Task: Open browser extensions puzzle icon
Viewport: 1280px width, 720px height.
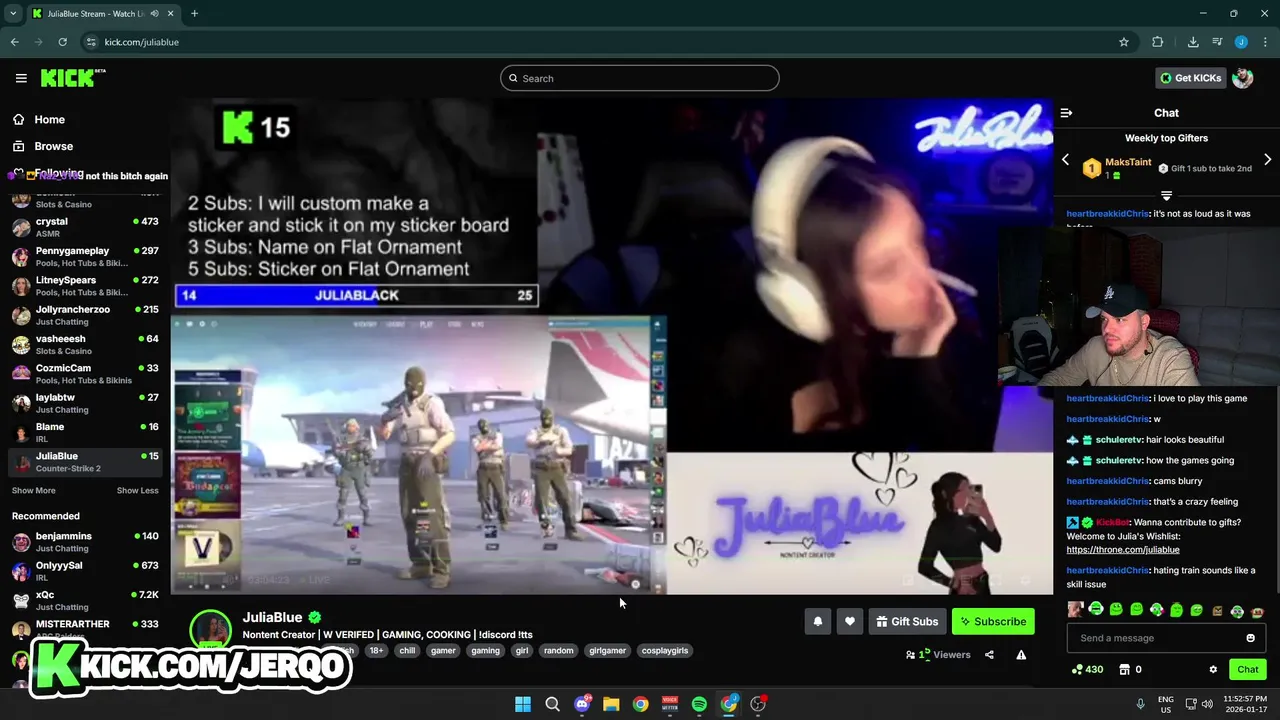Action: coord(1158,42)
